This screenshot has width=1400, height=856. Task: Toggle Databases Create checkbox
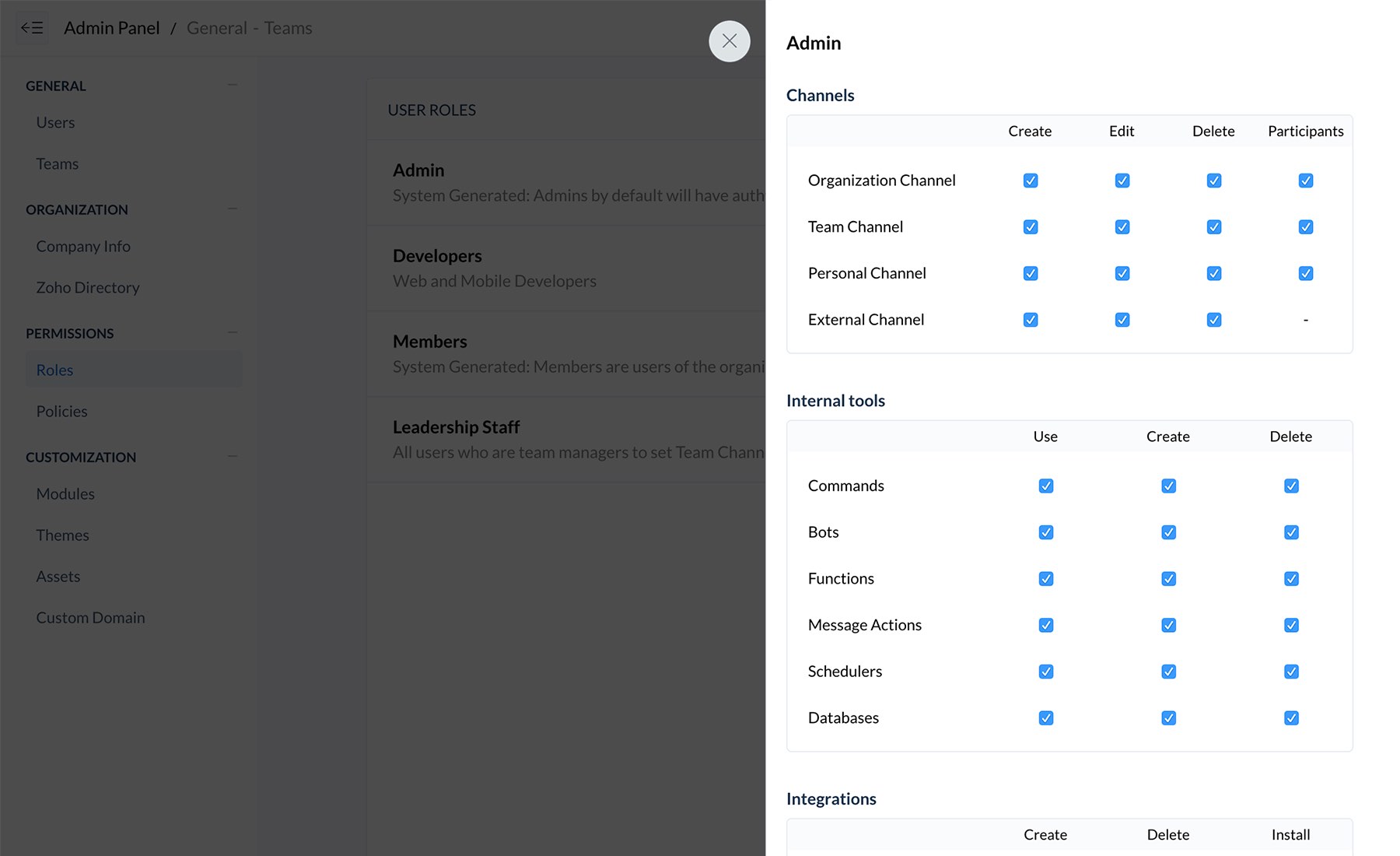click(1168, 718)
